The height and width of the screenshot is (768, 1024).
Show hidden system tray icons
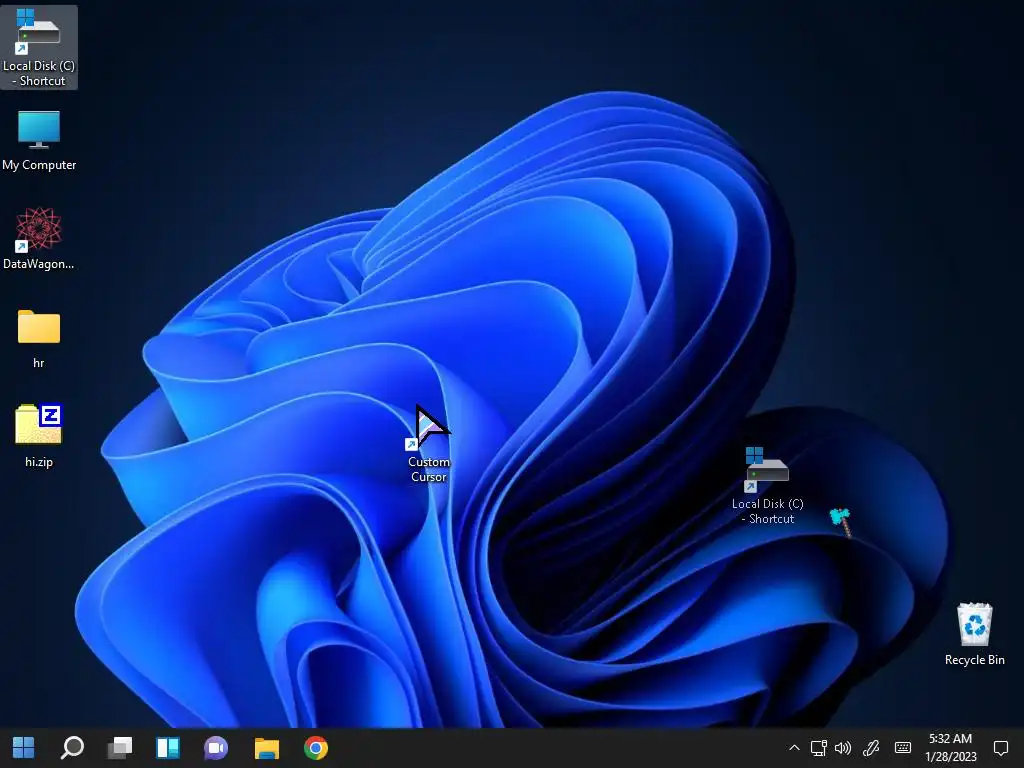point(794,748)
